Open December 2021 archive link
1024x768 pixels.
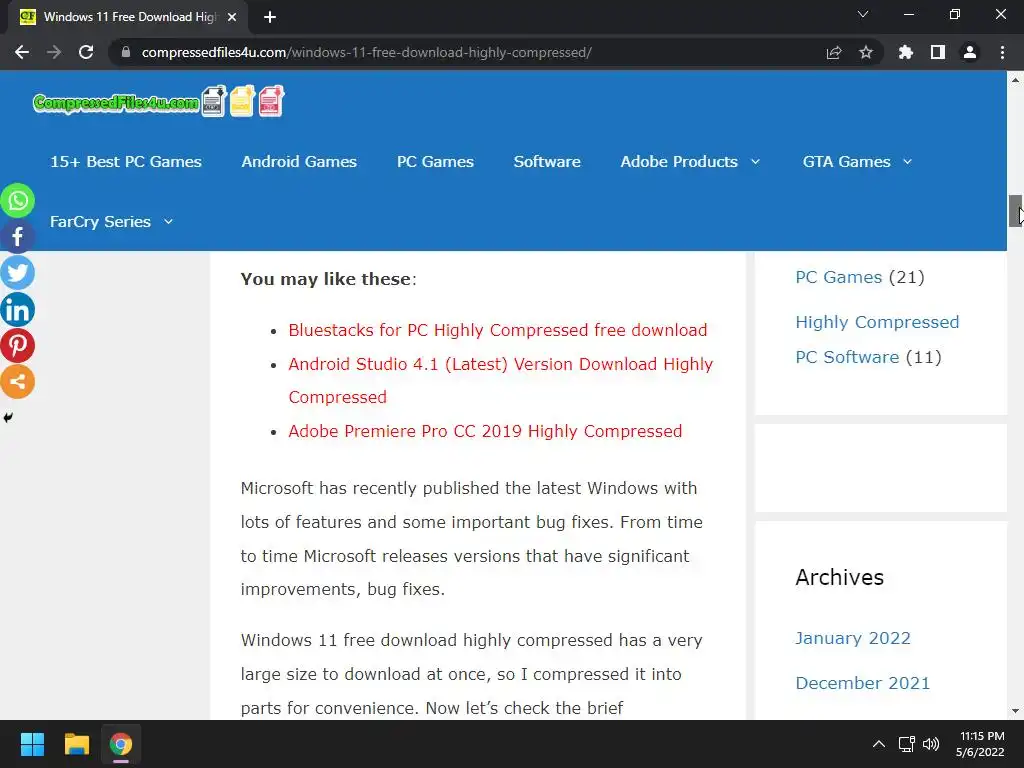[863, 683]
